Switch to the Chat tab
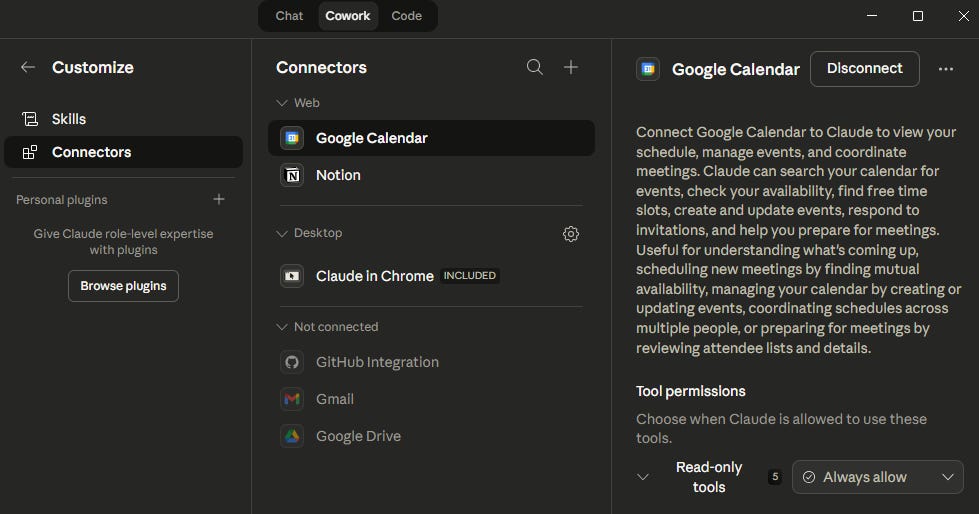Screen dimensions: 979x514 289,16
